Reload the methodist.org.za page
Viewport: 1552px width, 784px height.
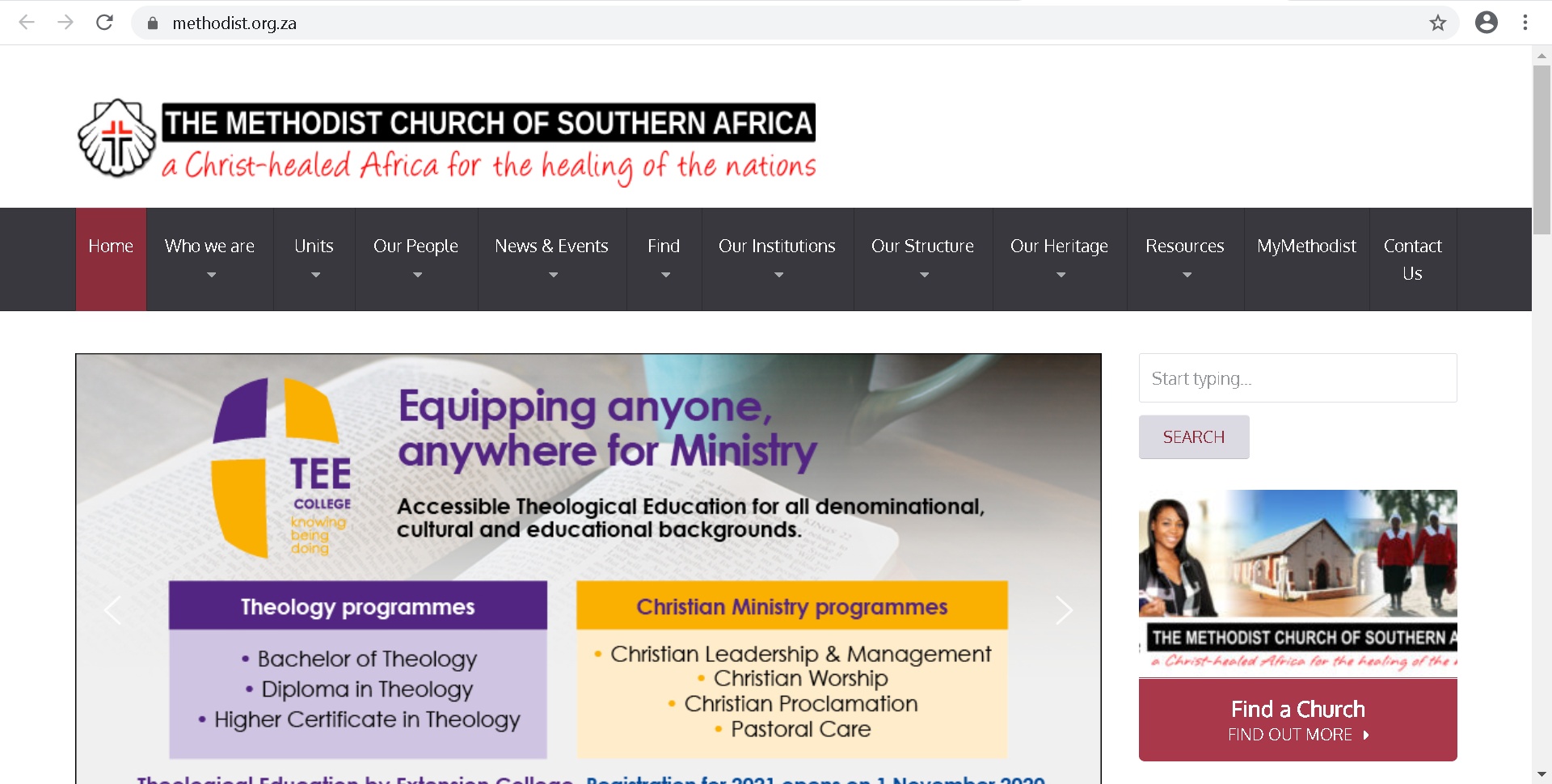pyautogui.click(x=105, y=23)
